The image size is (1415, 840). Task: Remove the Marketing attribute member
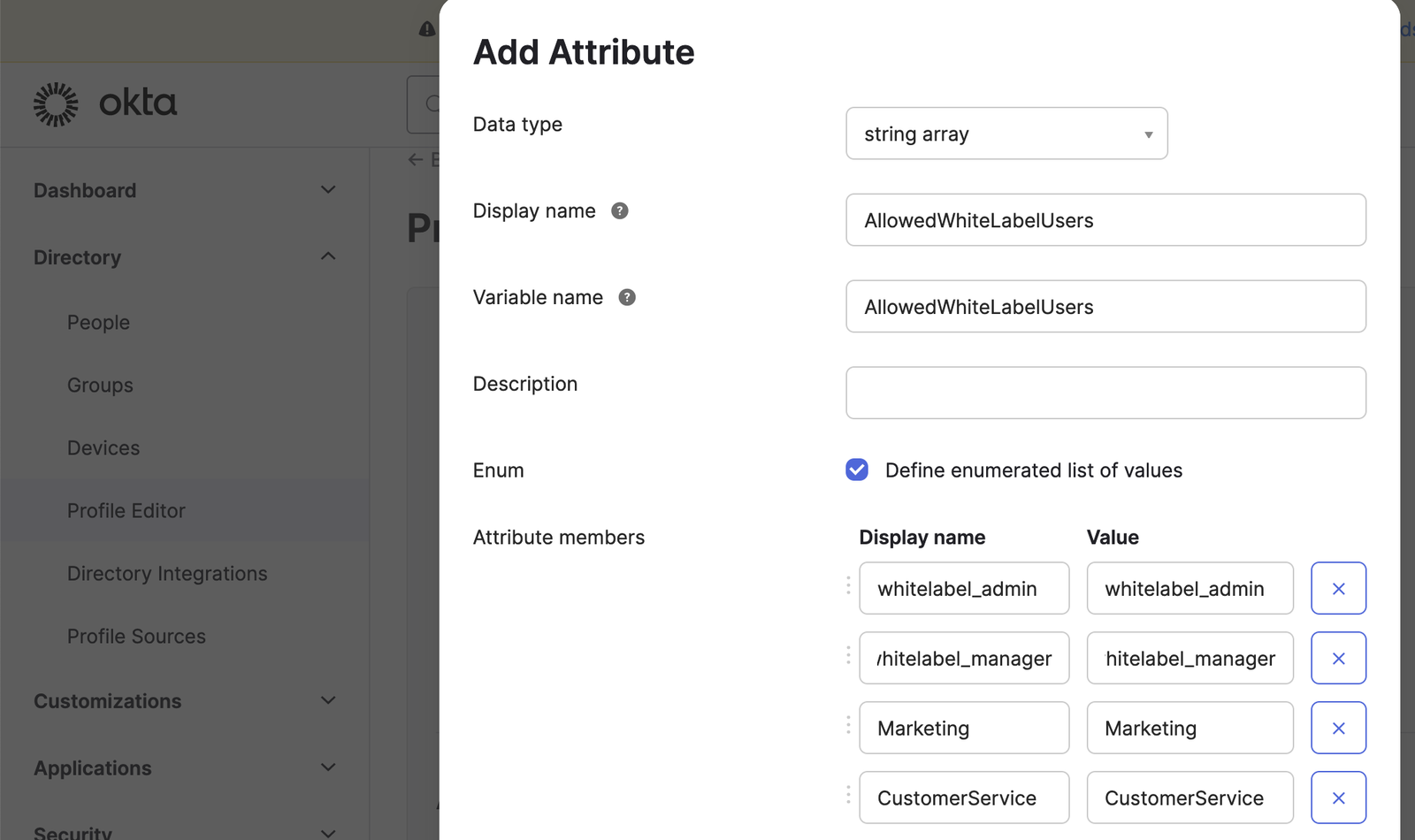pos(1338,728)
